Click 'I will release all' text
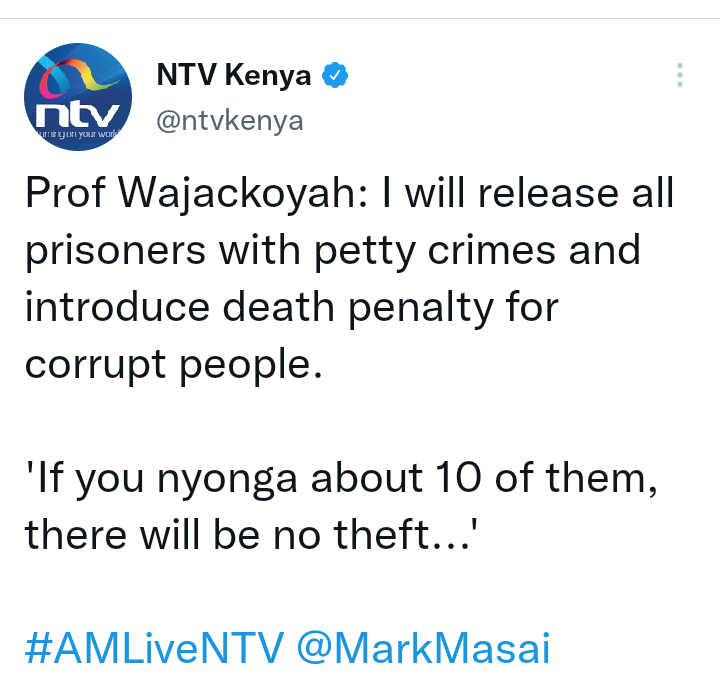The height and width of the screenshot is (683, 720). click(x=528, y=193)
